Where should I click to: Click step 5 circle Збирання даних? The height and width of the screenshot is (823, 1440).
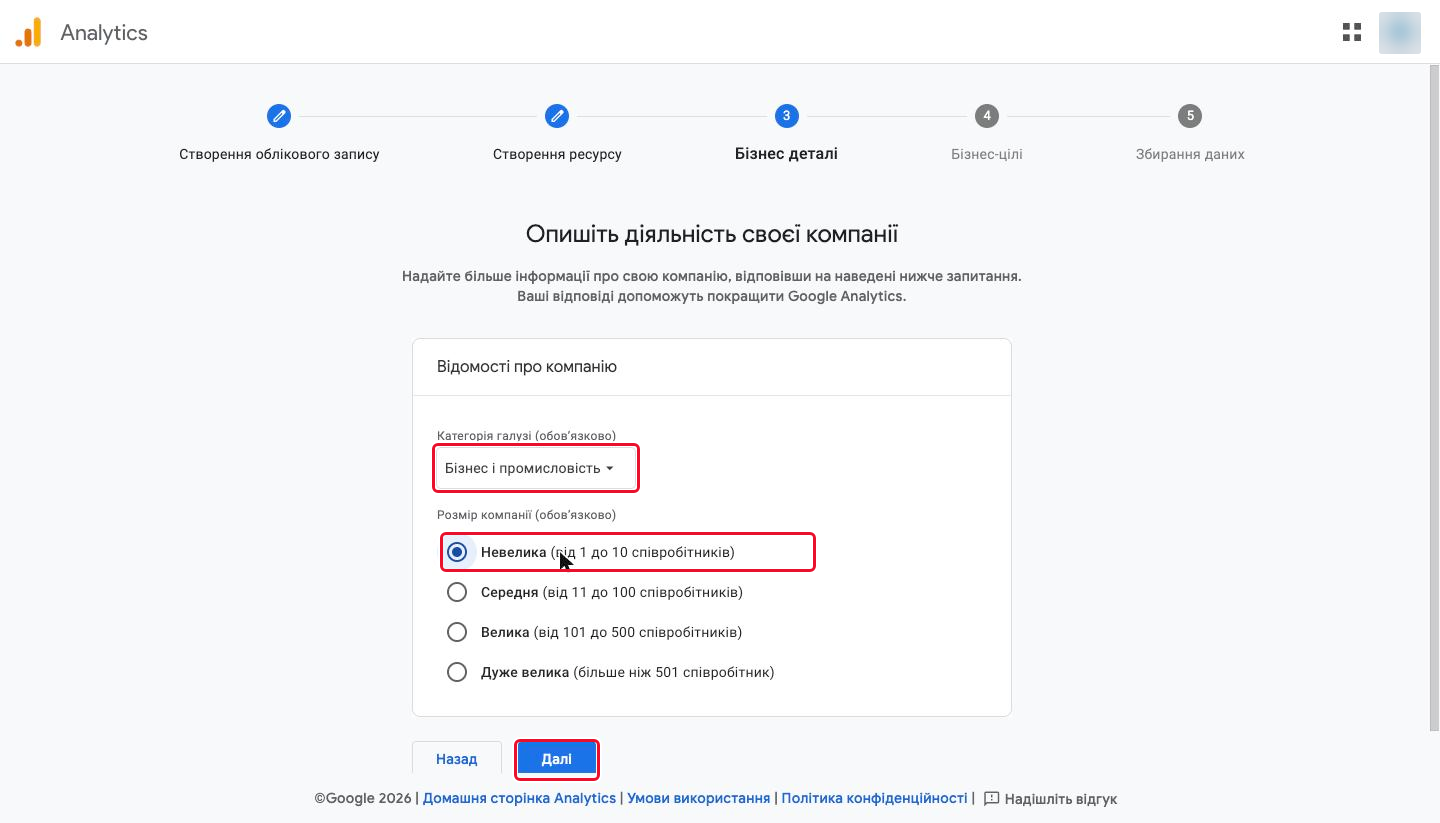click(x=1190, y=116)
